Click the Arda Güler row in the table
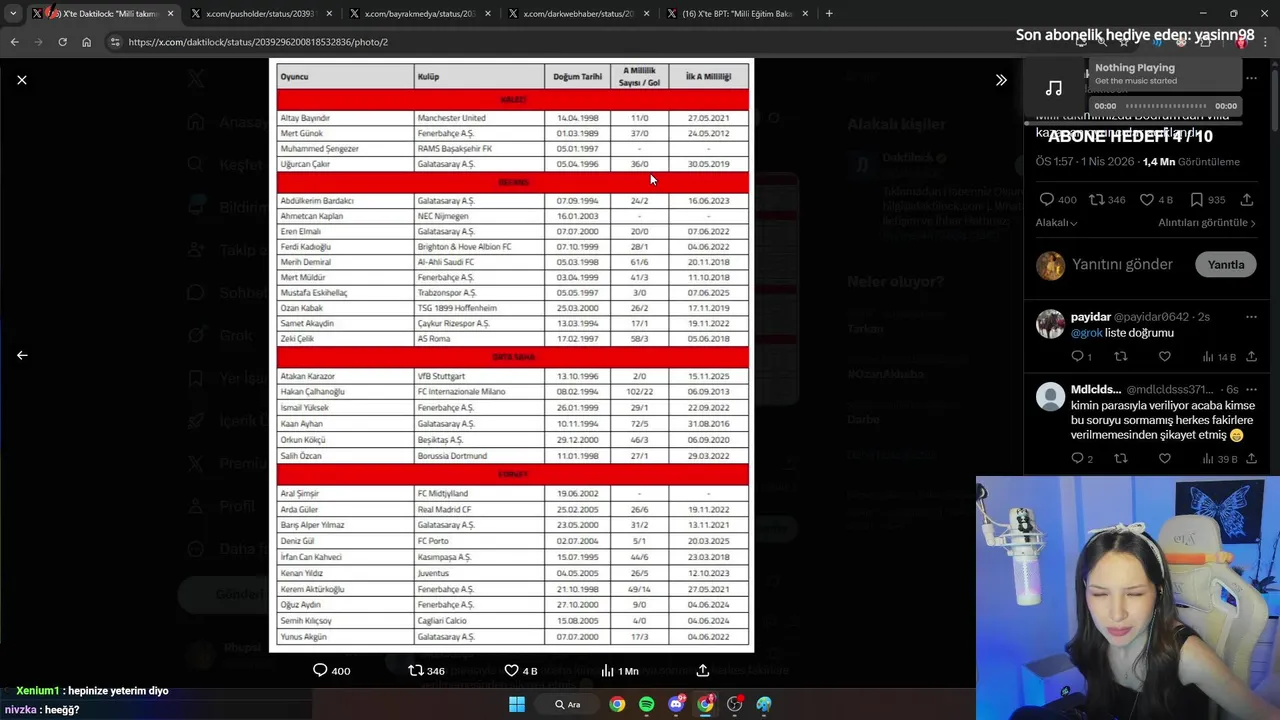 click(x=513, y=509)
